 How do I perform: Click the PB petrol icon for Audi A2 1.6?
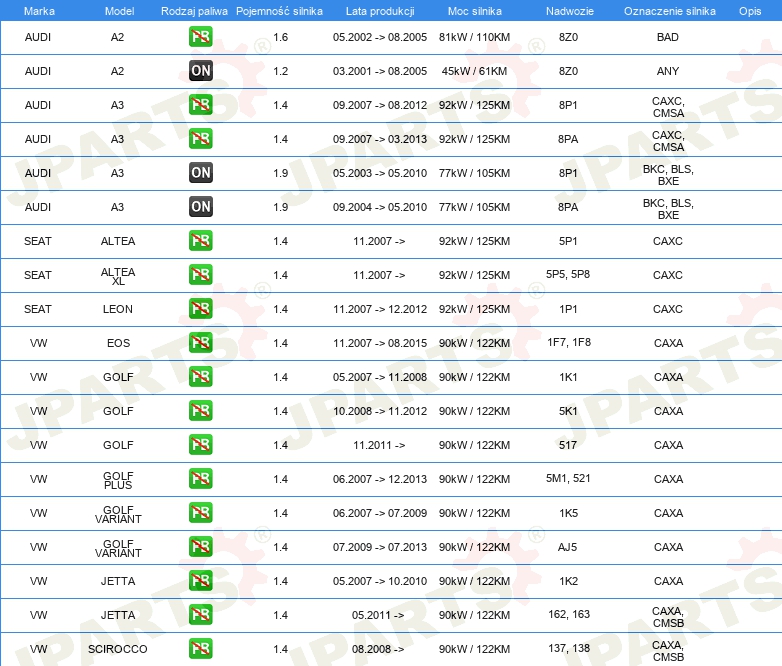click(200, 37)
